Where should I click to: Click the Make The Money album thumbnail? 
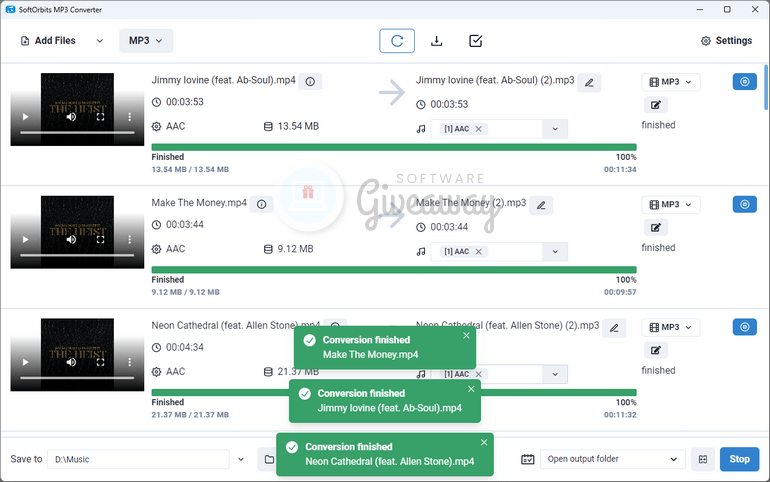click(x=77, y=232)
